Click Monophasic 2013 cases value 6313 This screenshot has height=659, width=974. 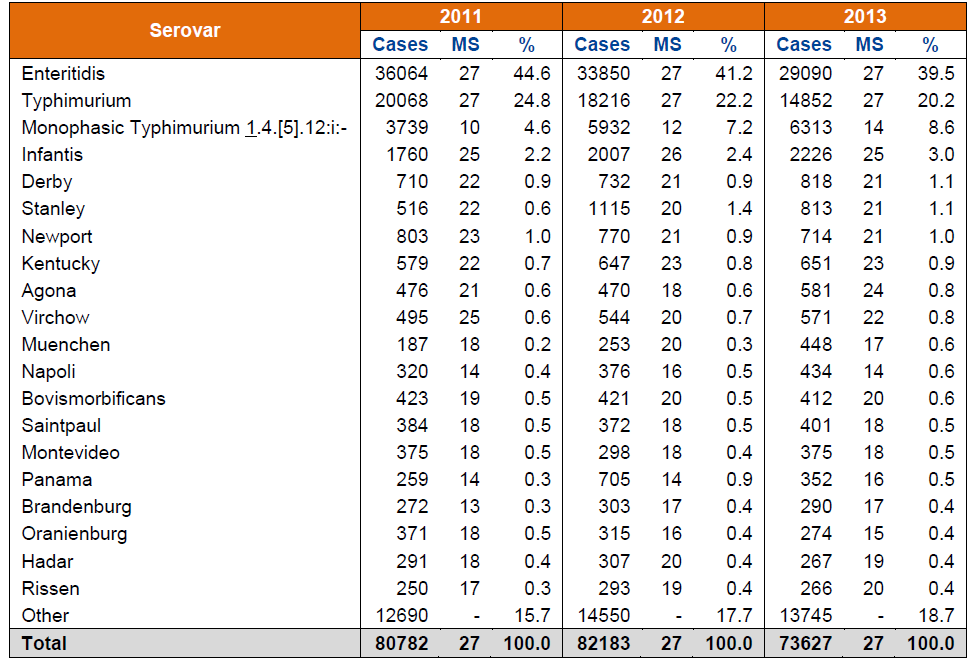click(x=811, y=127)
